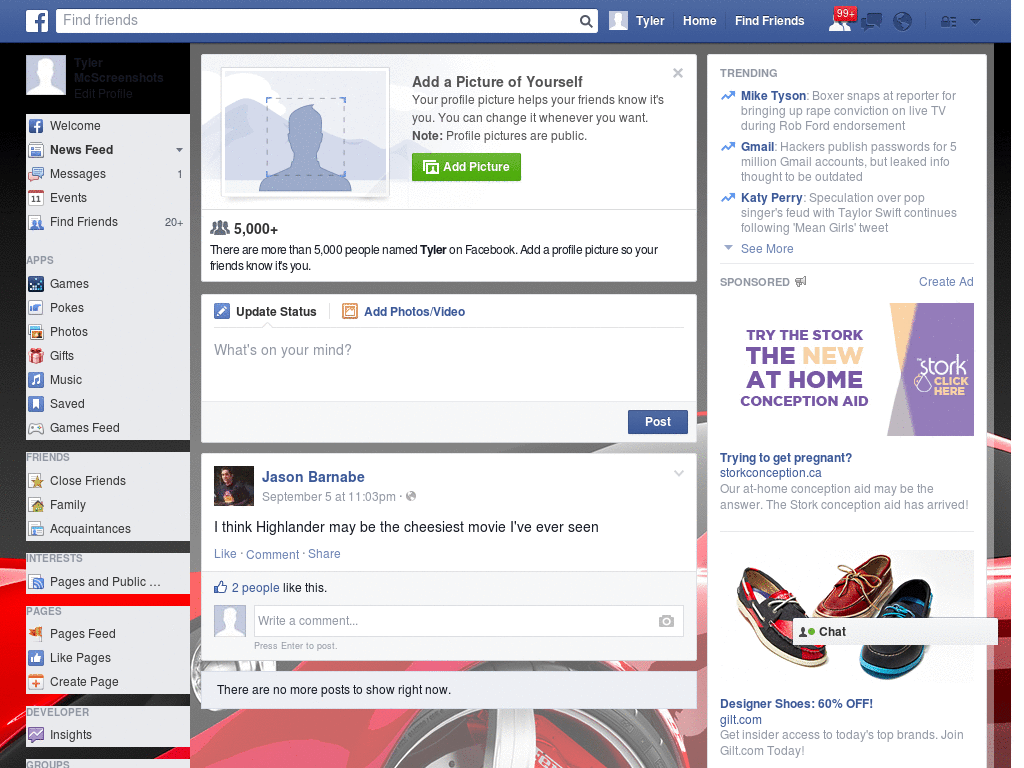
Task: Click the What's on your mind field
Action: pyautogui.click(x=449, y=362)
